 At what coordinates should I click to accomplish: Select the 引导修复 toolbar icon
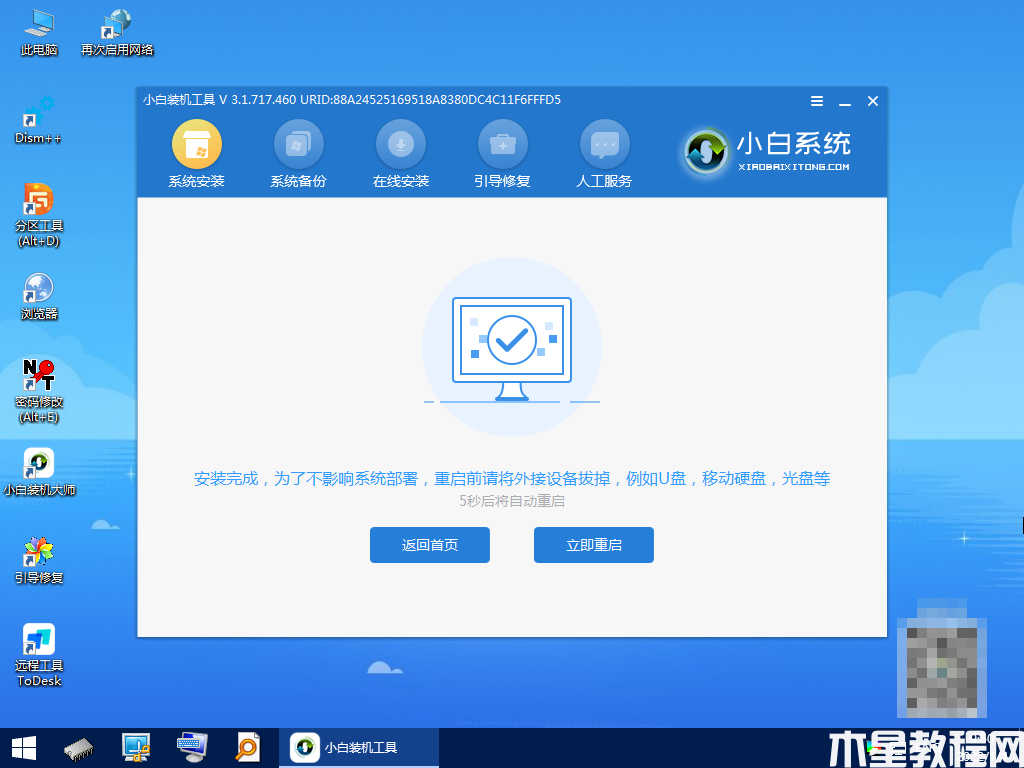503,144
